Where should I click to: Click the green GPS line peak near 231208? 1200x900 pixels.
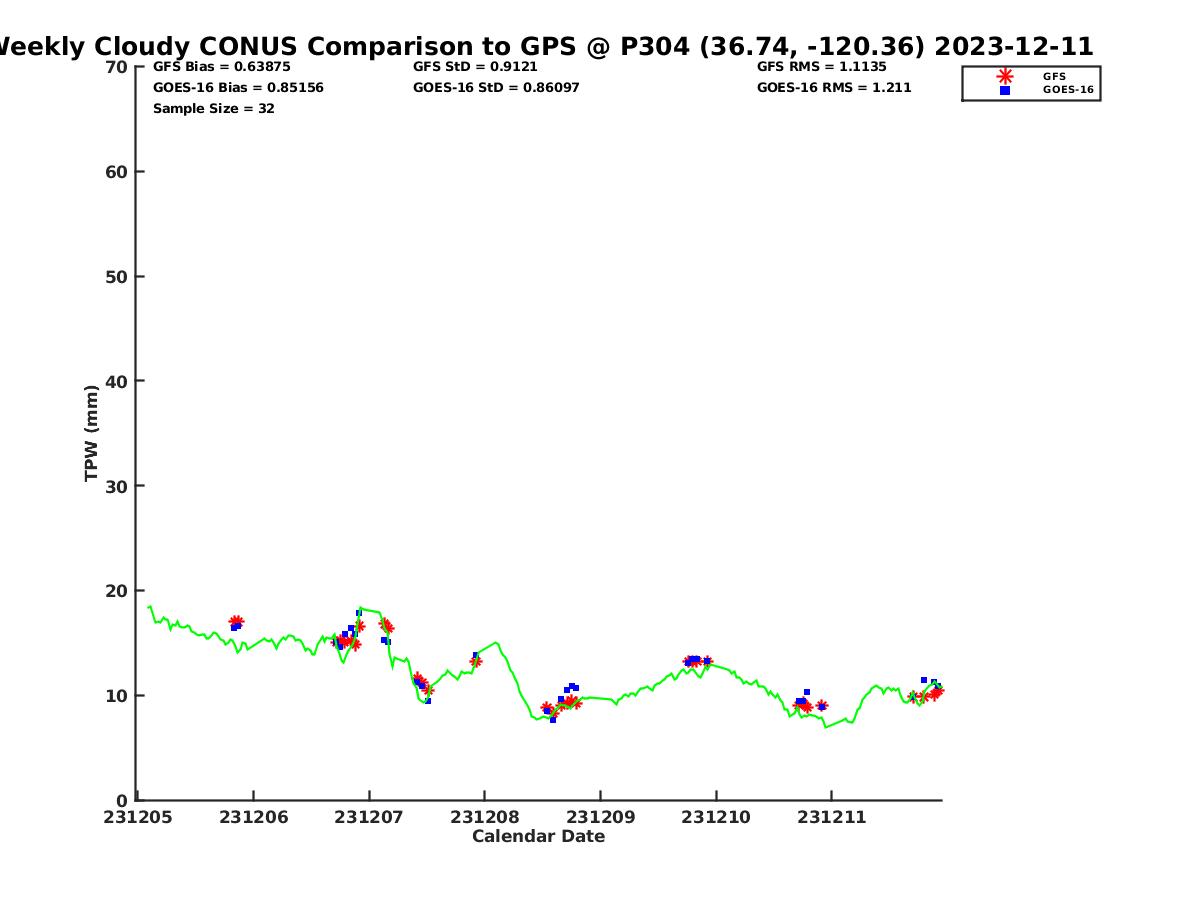(x=495, y=642)
